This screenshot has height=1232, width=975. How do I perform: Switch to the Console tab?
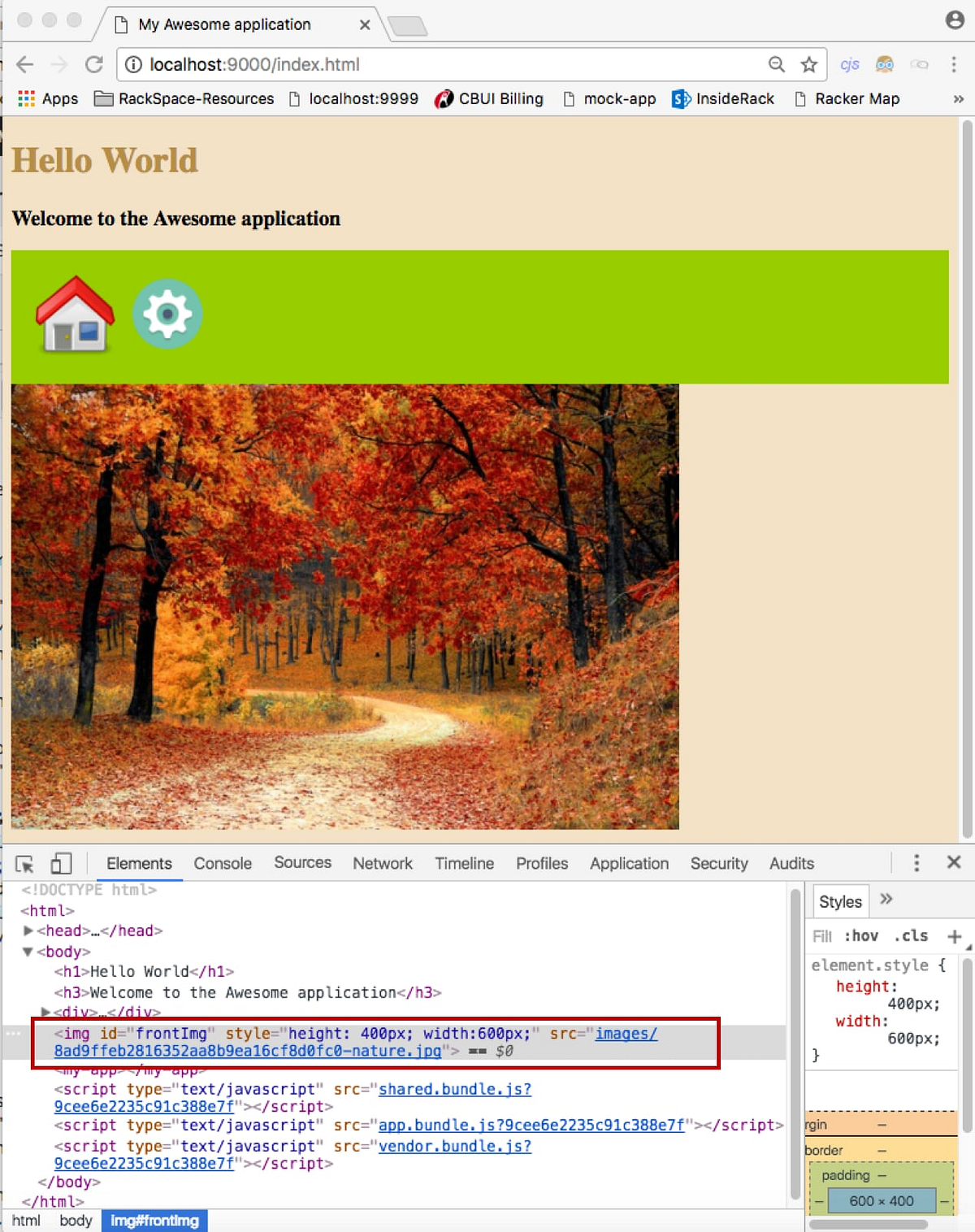[222, 863]
